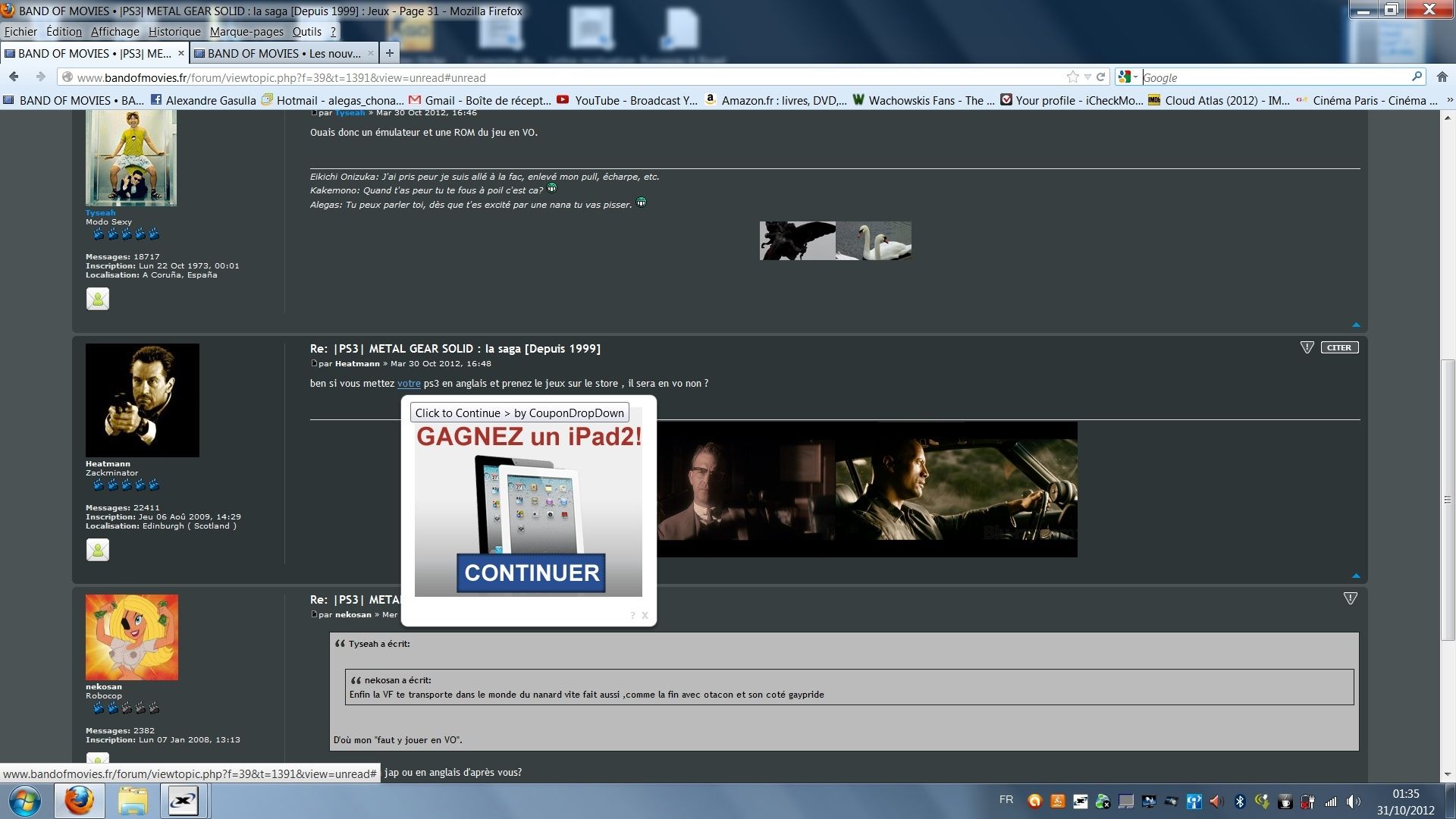Open the Affichage menu
Viewport: 1456px width, 819px height.
(115, 32)
